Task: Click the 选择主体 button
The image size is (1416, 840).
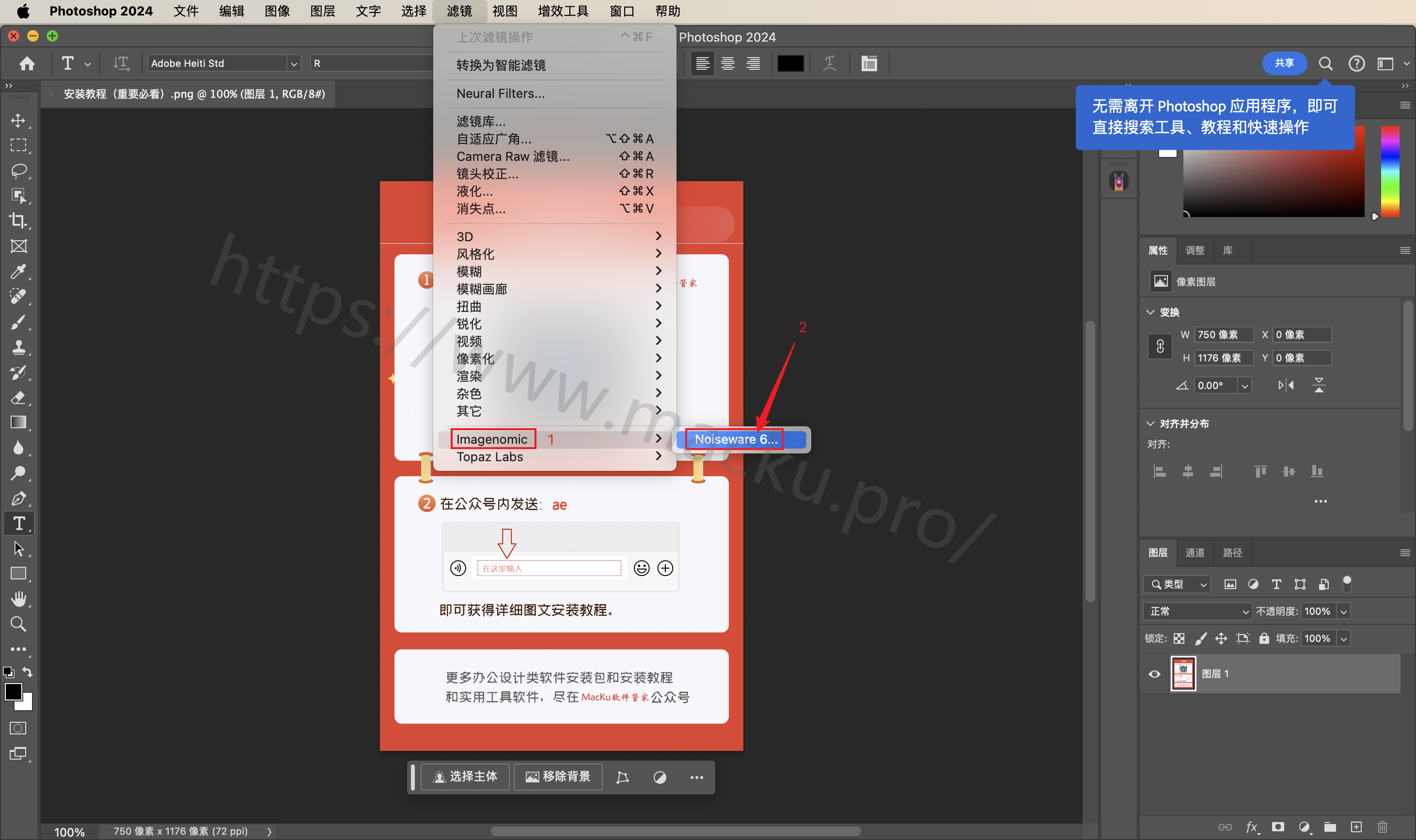Action: coord(465,777)
